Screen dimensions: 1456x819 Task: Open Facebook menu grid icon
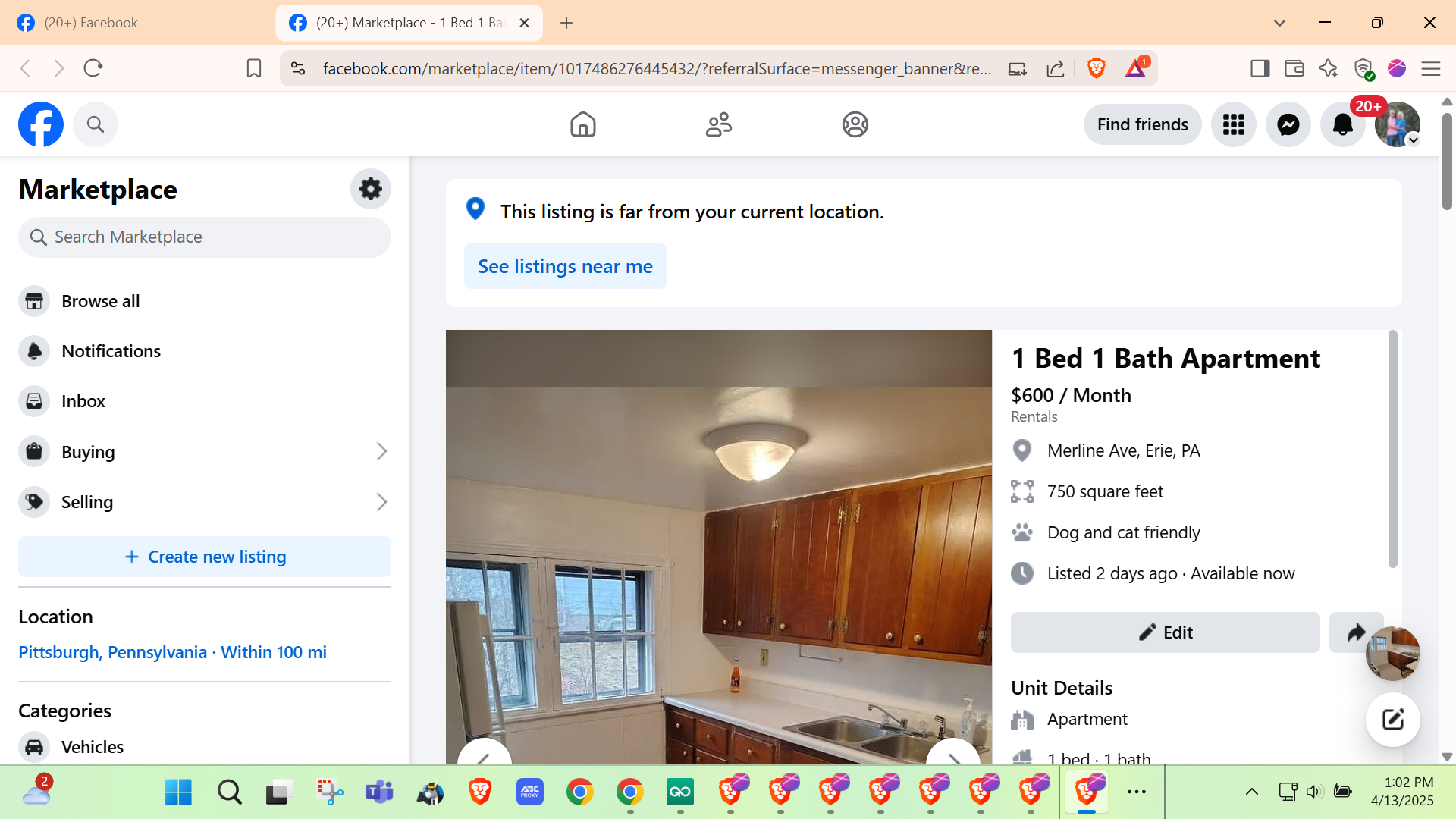click(1233, 124)
